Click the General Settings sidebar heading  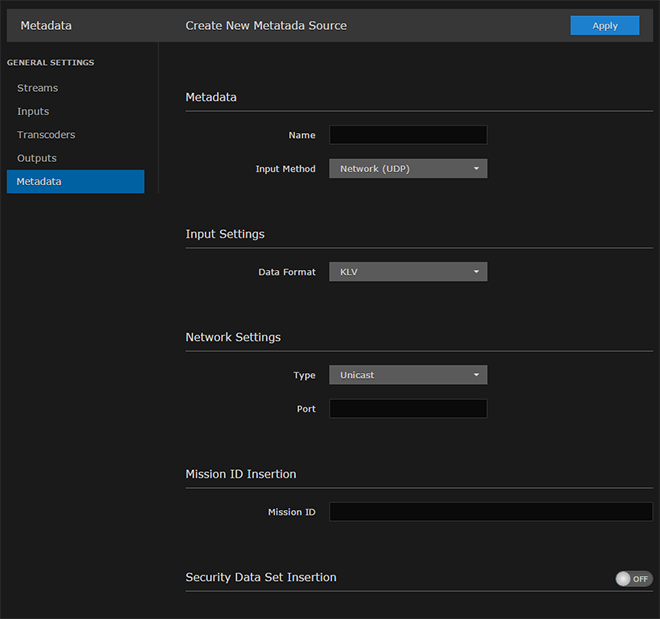click(51, 63)
